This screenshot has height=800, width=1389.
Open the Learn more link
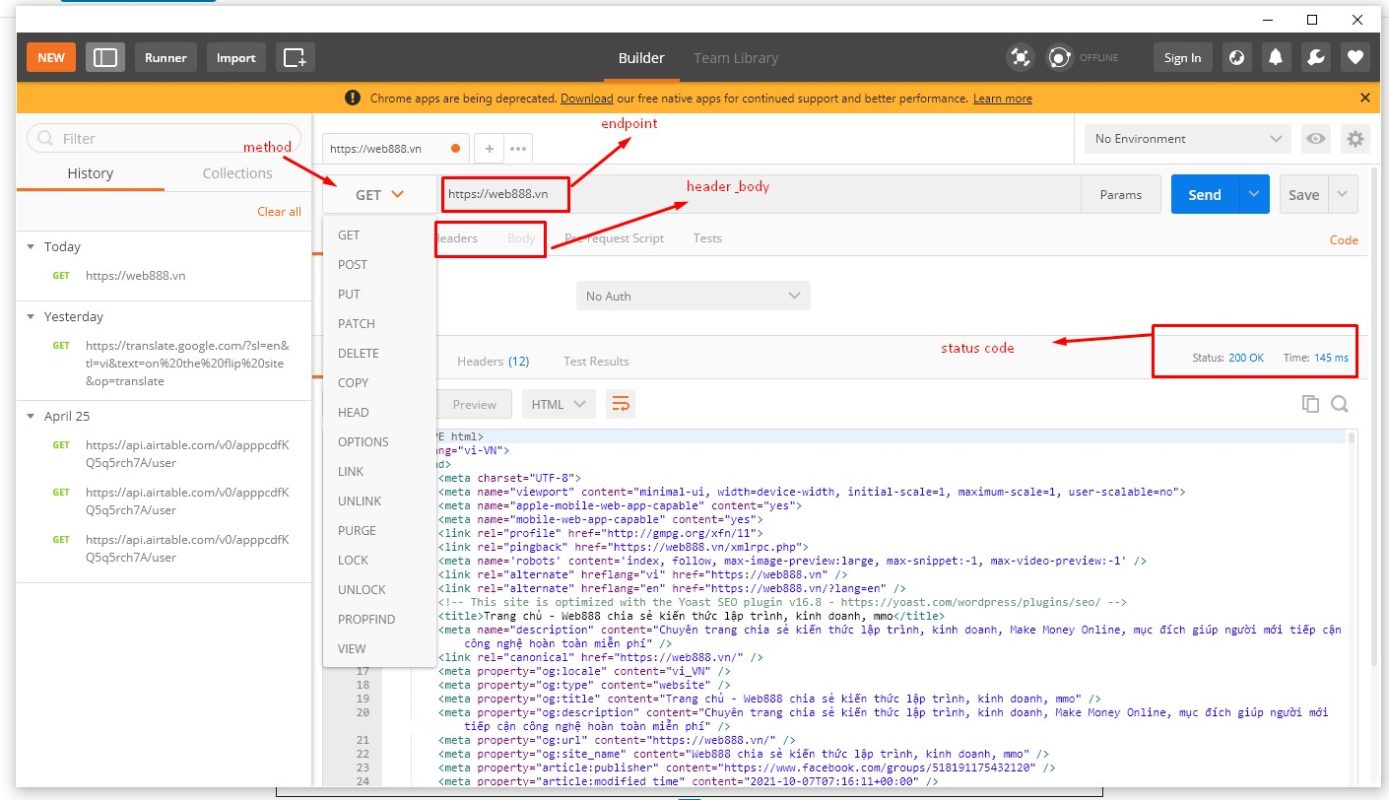point(1002,99)
